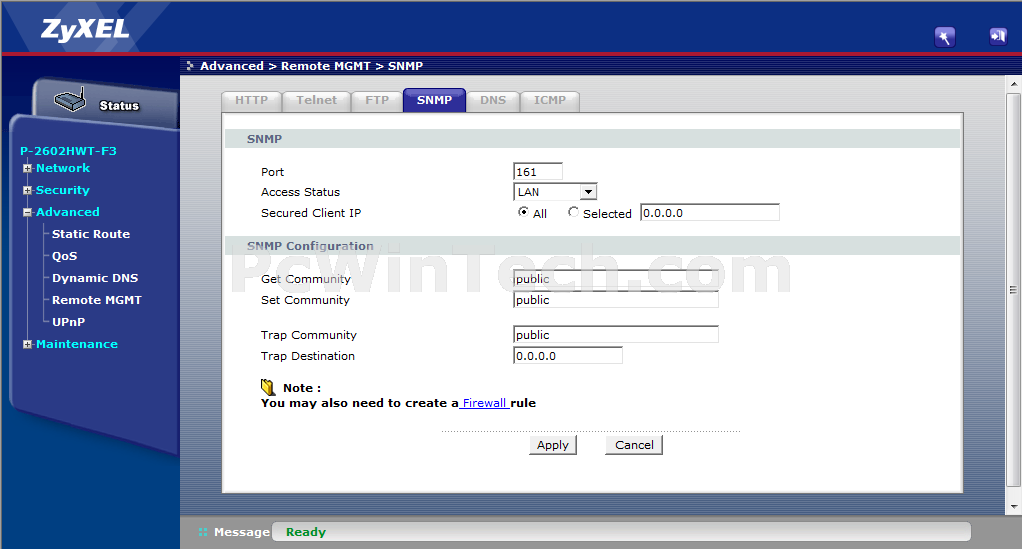This screenshot has height=549, width=1022.
Task: Click the Secured Client IP address field
Action: pyautogui.click(x=710, y=213)
